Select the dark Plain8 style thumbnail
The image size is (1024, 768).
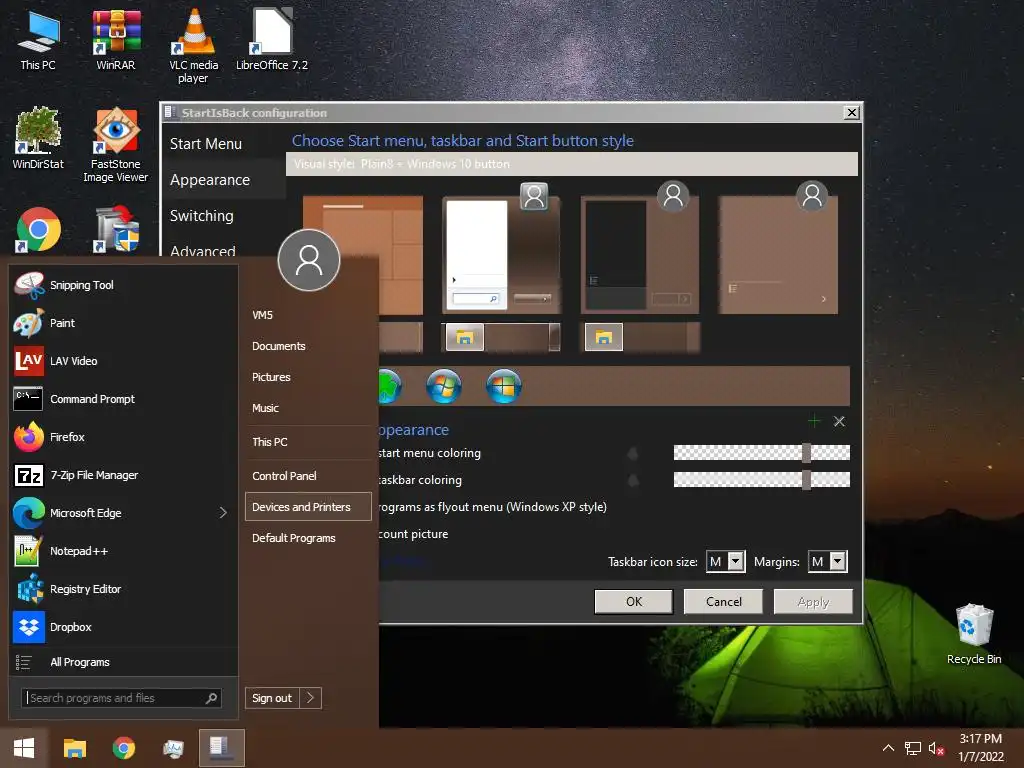pyautogui.click(x=640, y=255)
